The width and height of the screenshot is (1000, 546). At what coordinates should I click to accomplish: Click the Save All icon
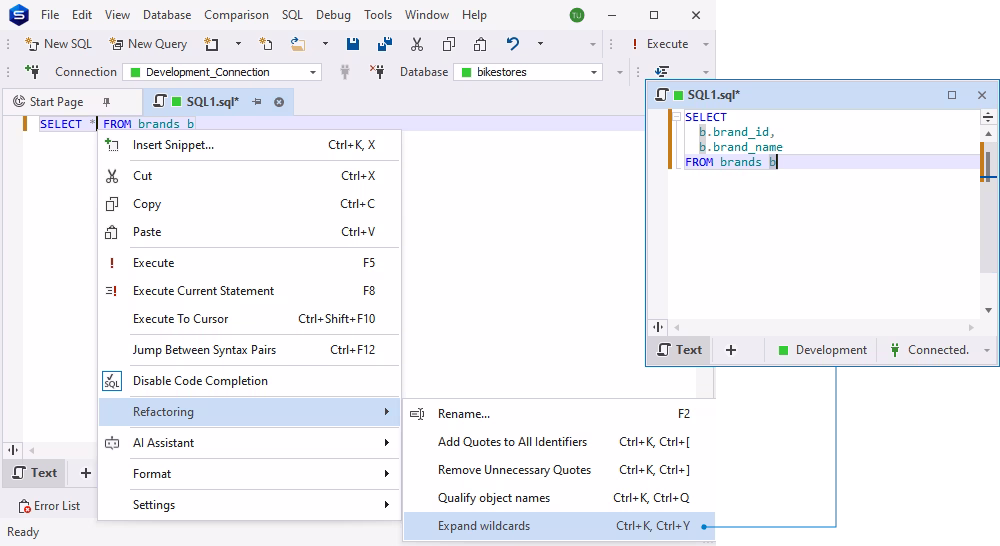pos(385,44)
